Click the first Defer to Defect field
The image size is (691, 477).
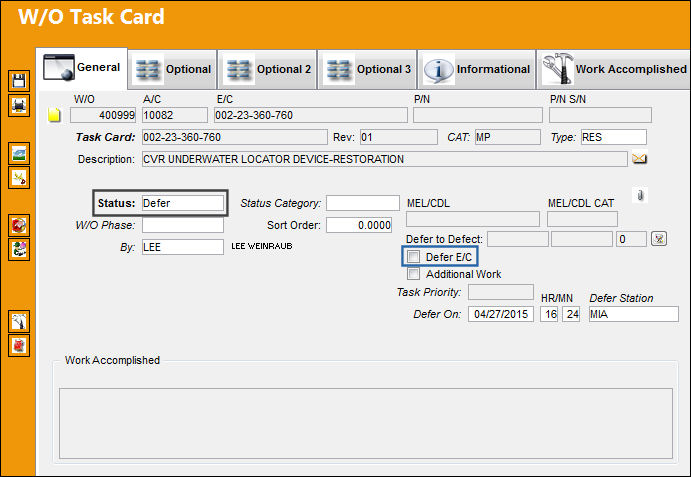[518, 239]
